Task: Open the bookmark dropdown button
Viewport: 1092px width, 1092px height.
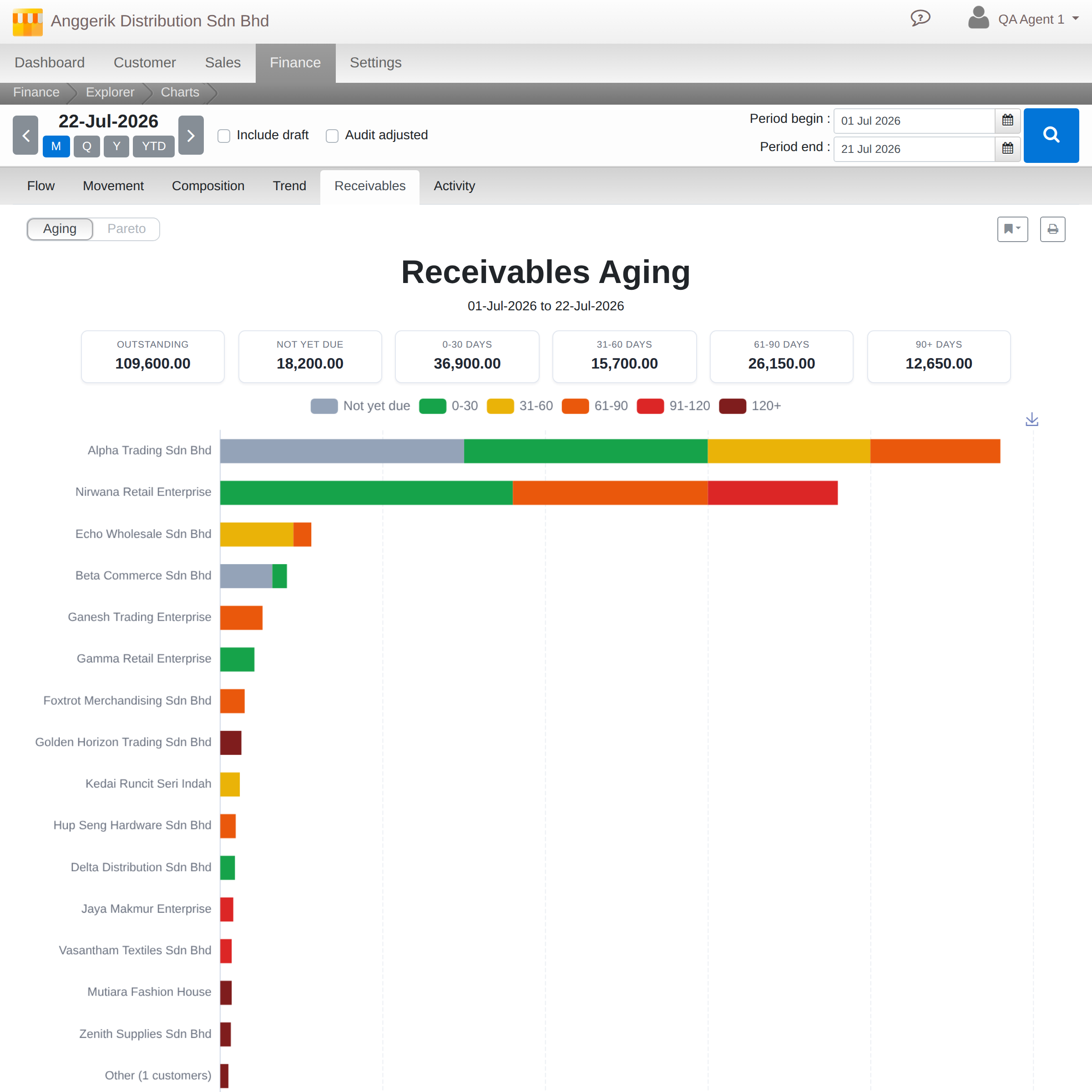Action: pos(1012,229)
